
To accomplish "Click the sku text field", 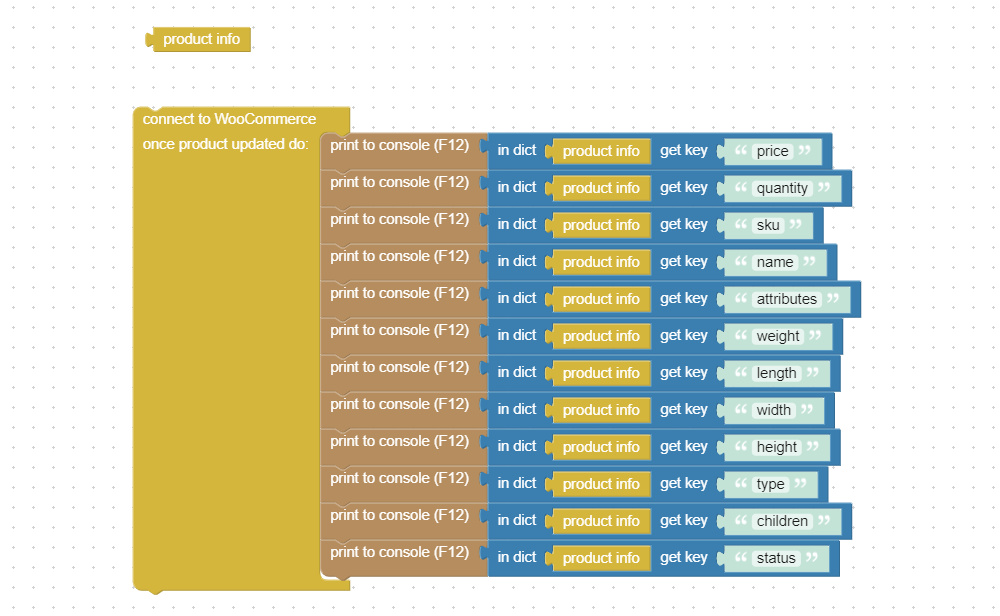I will point(768,225).
